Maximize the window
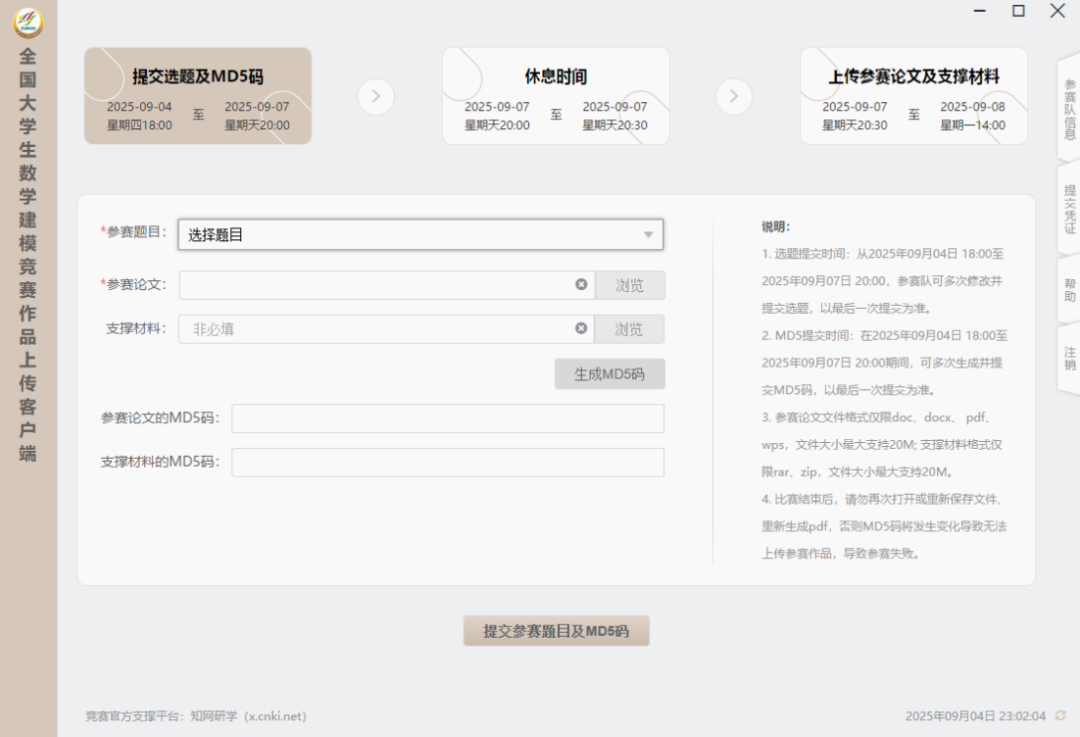Image resolution: width=1080 pixels, height=737 pixels. click(x=1018, y=11)
